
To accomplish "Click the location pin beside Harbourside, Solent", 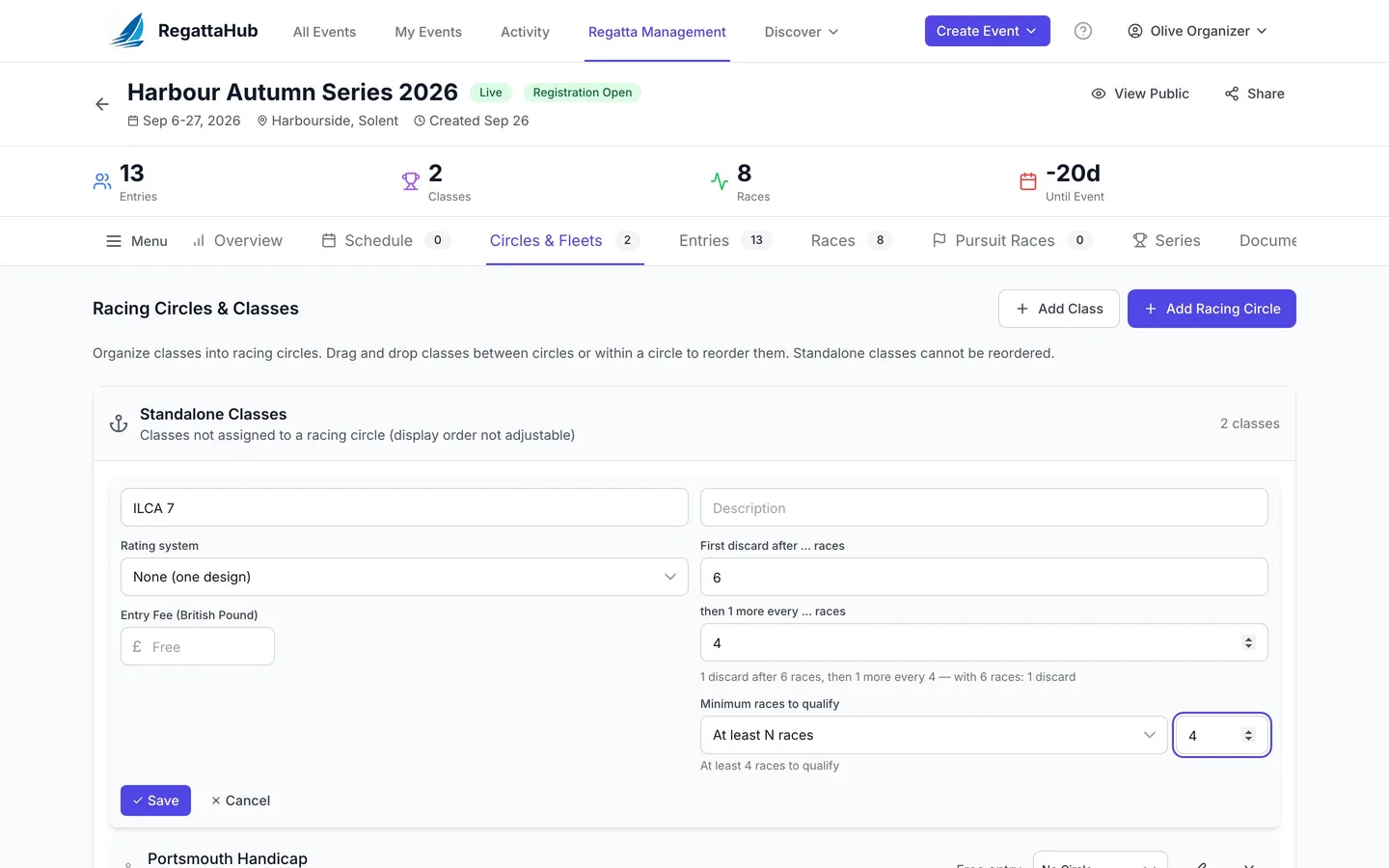I will pyautogui.click(x=262, y=121).
